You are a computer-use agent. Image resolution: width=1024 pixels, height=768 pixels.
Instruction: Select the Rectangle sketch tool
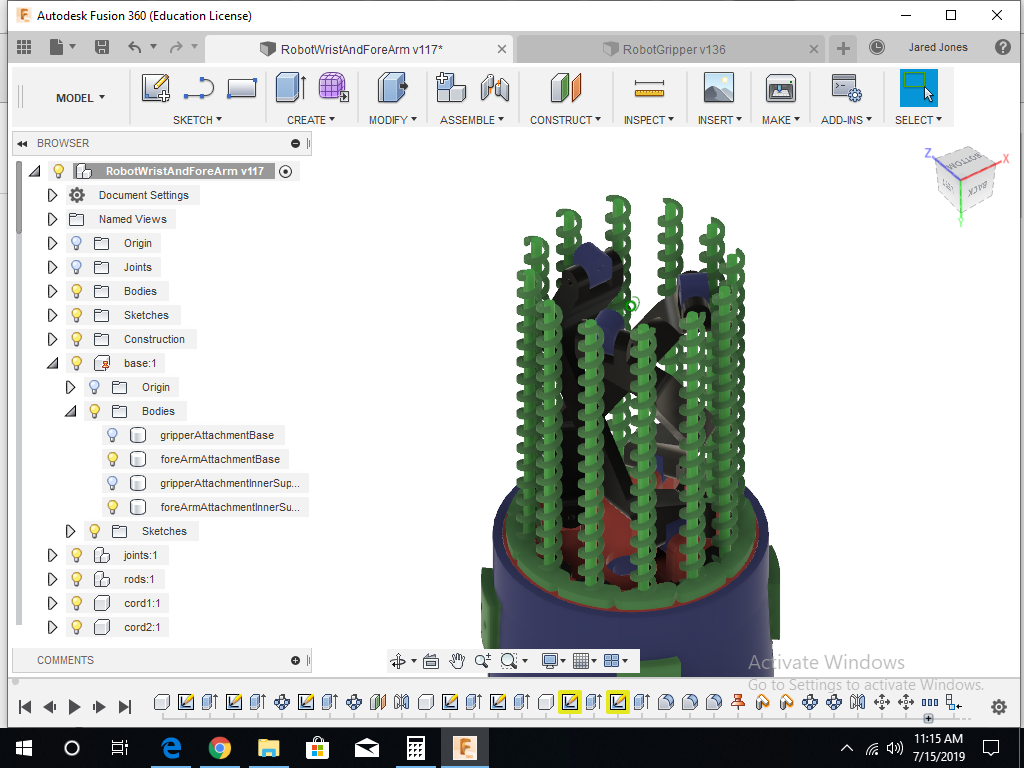tap(242, 88)
